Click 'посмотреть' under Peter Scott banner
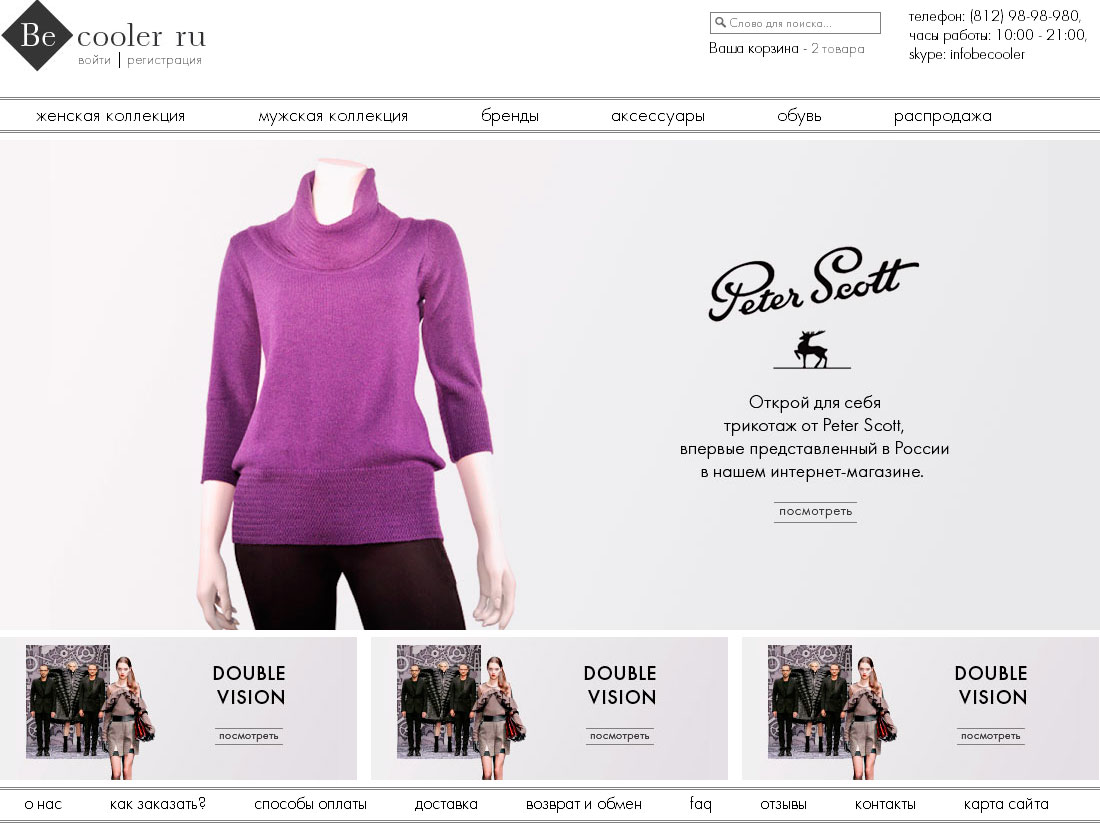 [815, 511]
